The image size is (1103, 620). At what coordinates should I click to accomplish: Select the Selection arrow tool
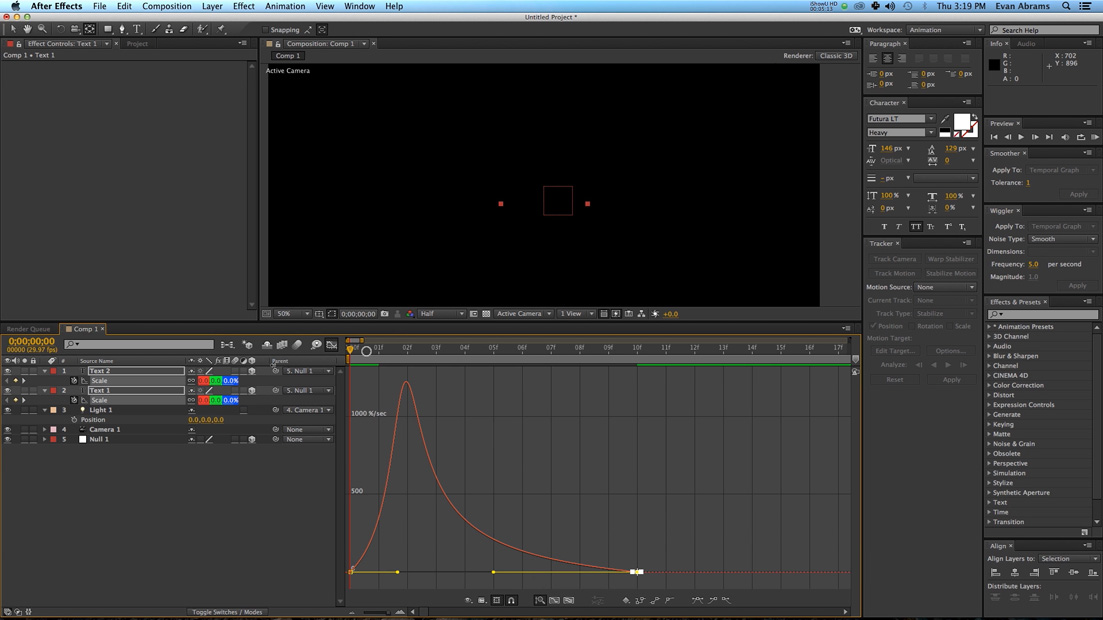point(13,29)
